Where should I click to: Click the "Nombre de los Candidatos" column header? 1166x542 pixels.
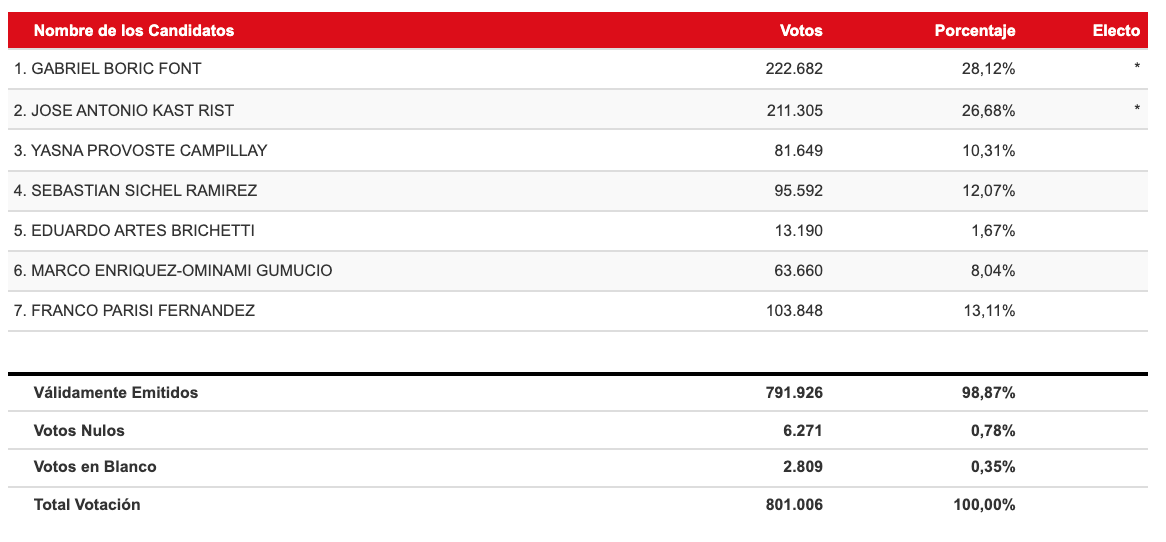tap(134, 30)
